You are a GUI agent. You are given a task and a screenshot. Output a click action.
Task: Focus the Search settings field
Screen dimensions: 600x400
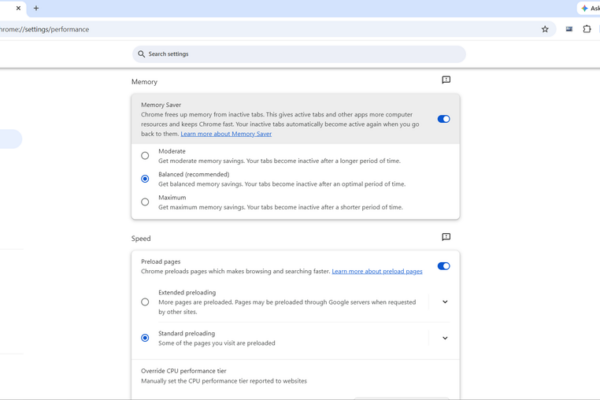[x=299, y=54]
